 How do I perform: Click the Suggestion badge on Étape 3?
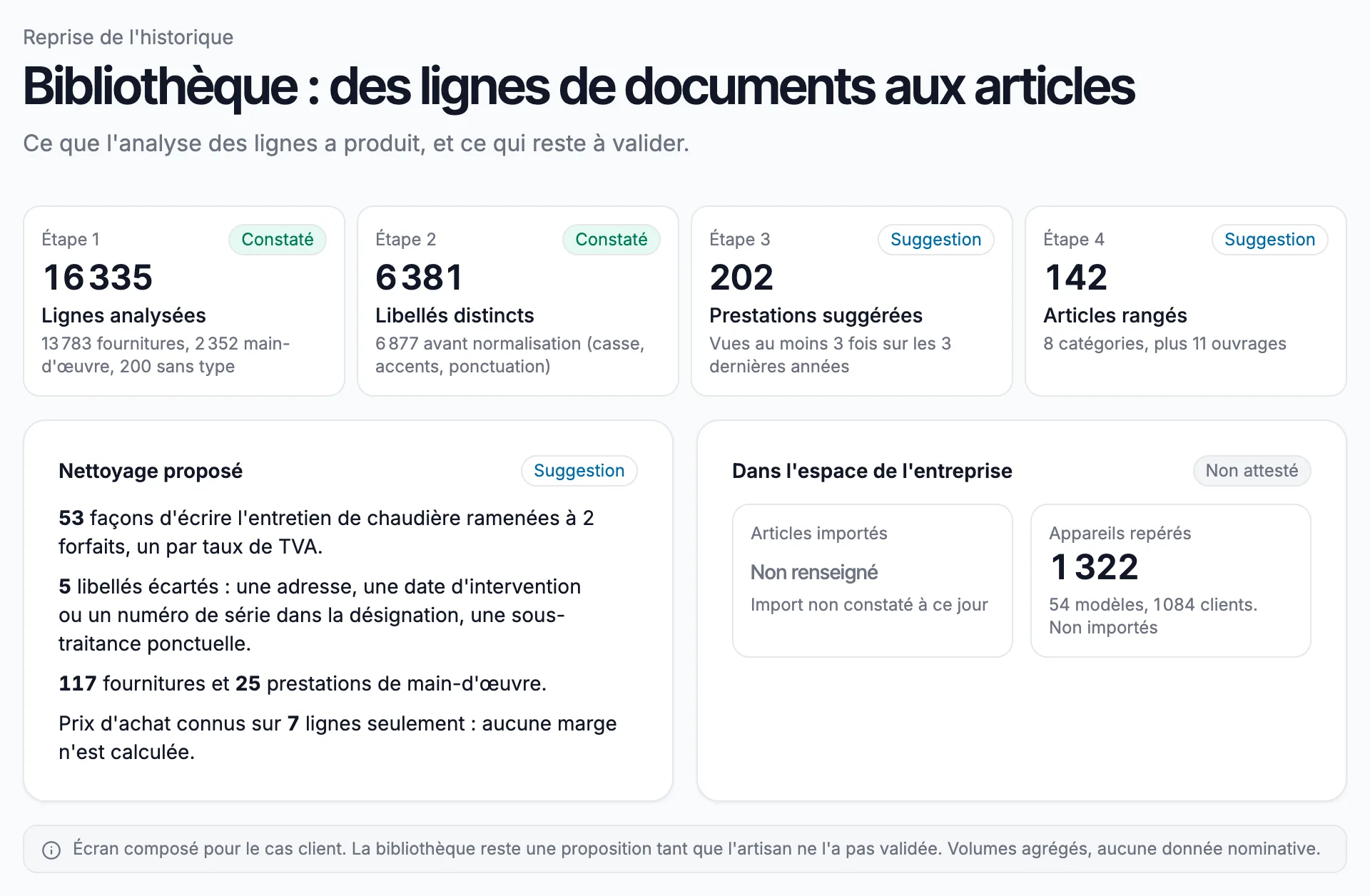[936, 240]
